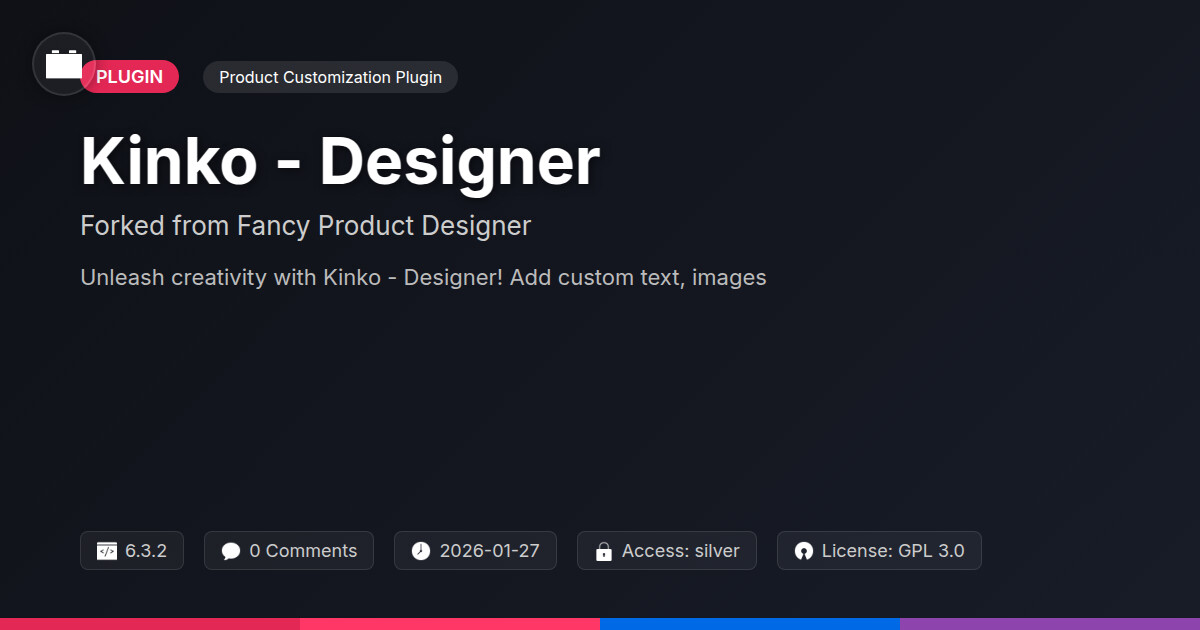This screenshot has height=630, width=1200.
Task: Click the Unleash creativity description text
Action: [x=423, y=277]
